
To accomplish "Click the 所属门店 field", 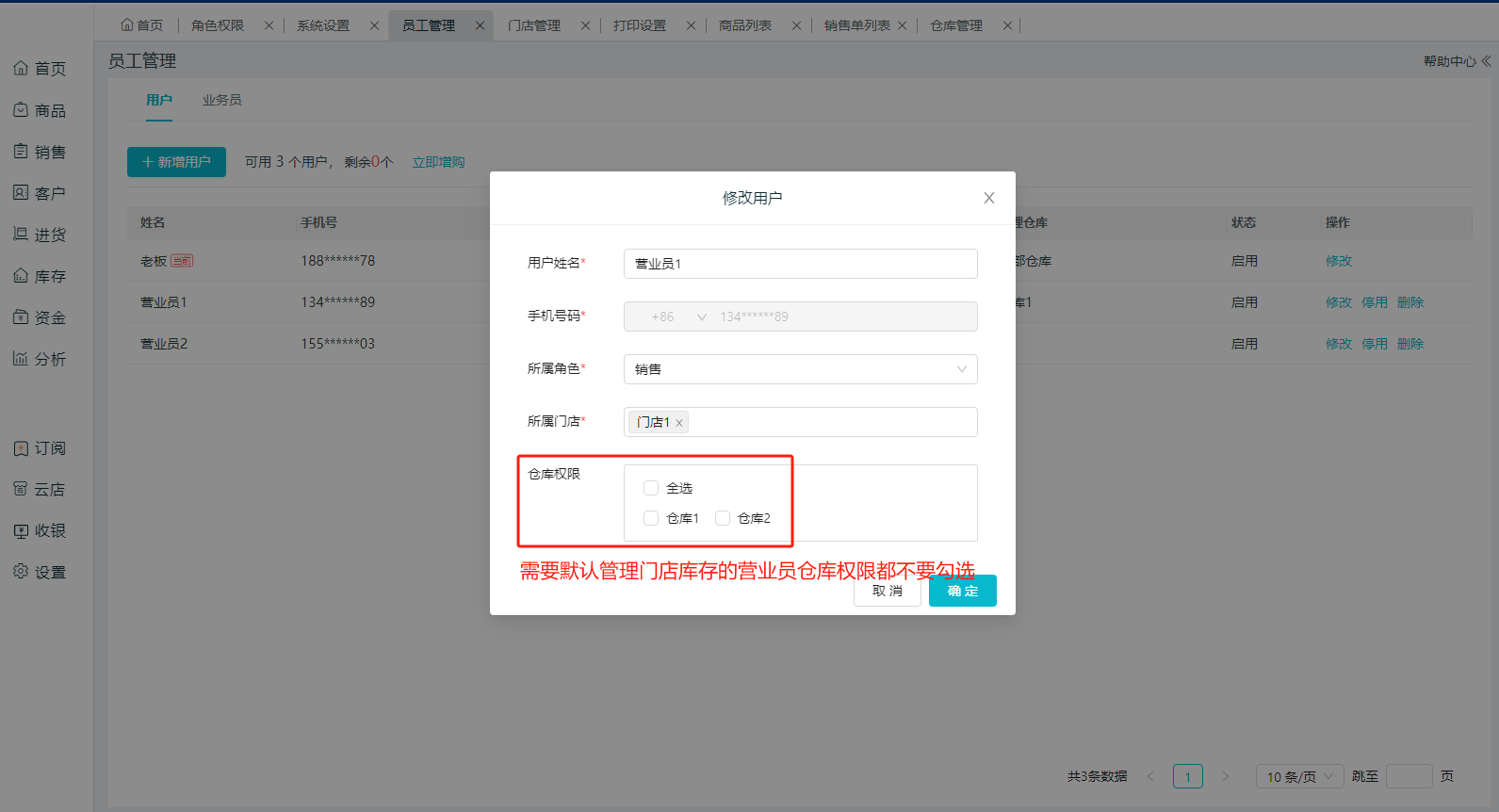I will coord(800,422).
